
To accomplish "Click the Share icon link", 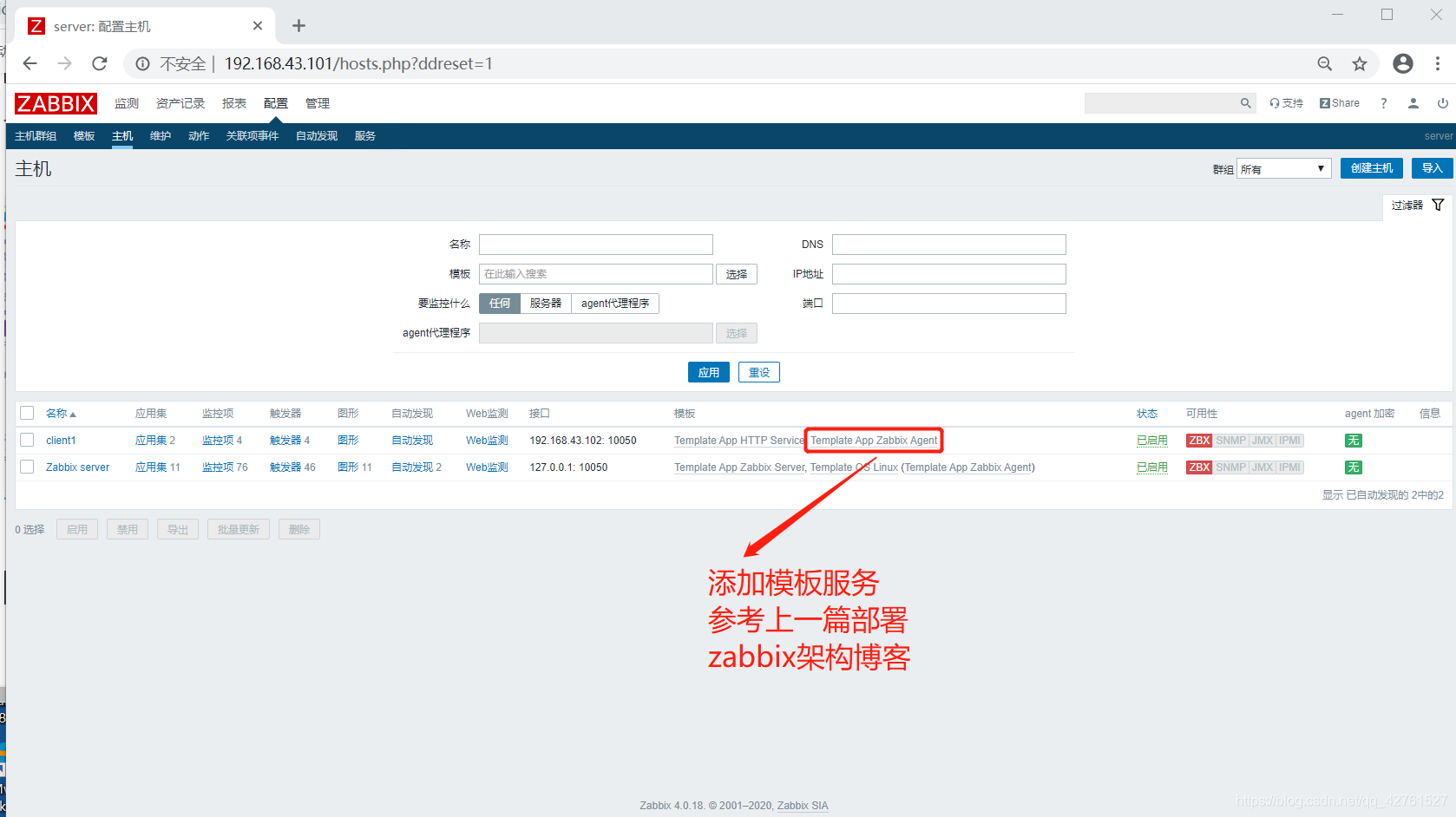I will [1340, 103].
